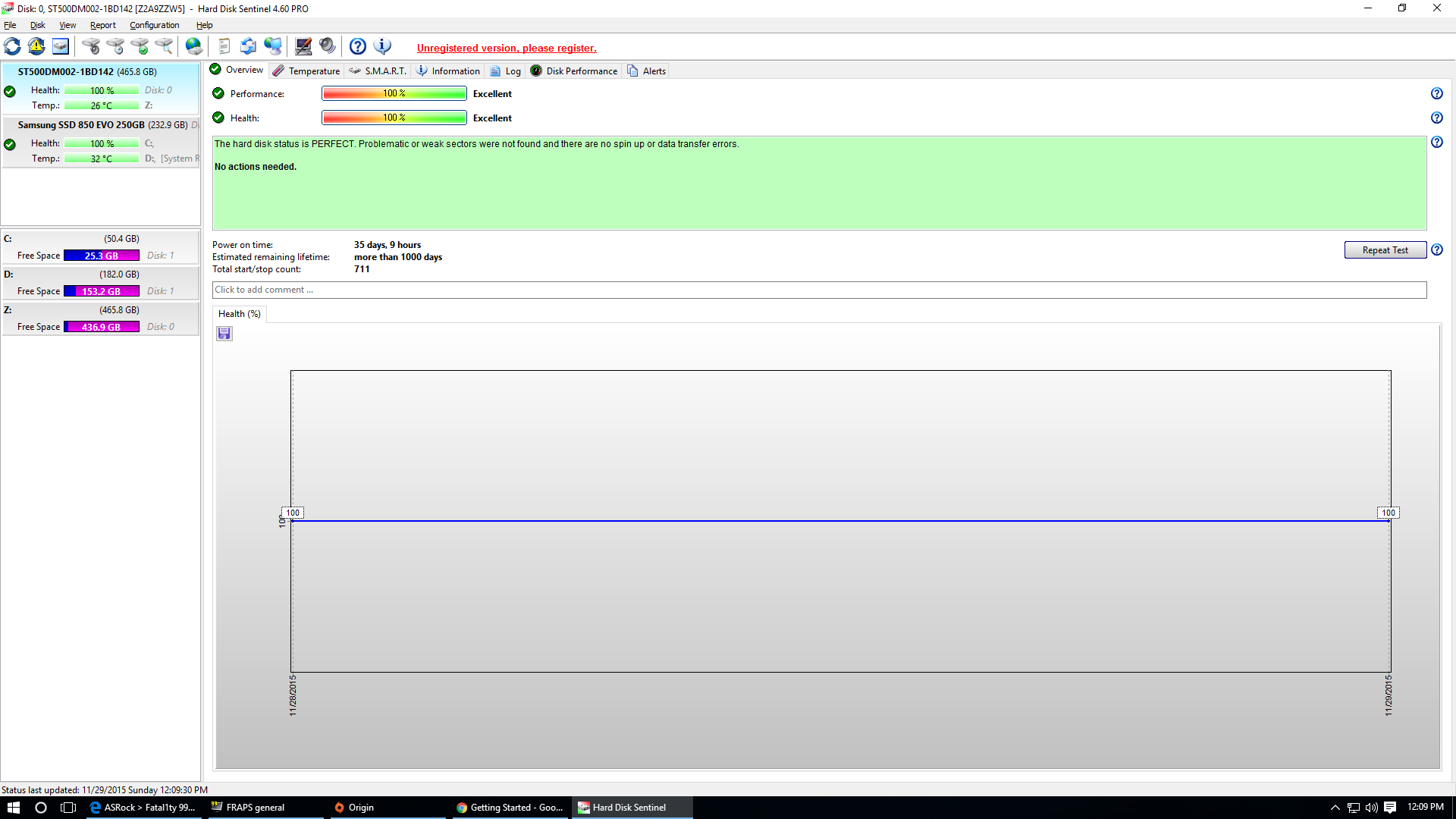1456x819 pixels.
Task: Switch to the S.M.A.R.T. tab
Action: (x=378, y=71)
